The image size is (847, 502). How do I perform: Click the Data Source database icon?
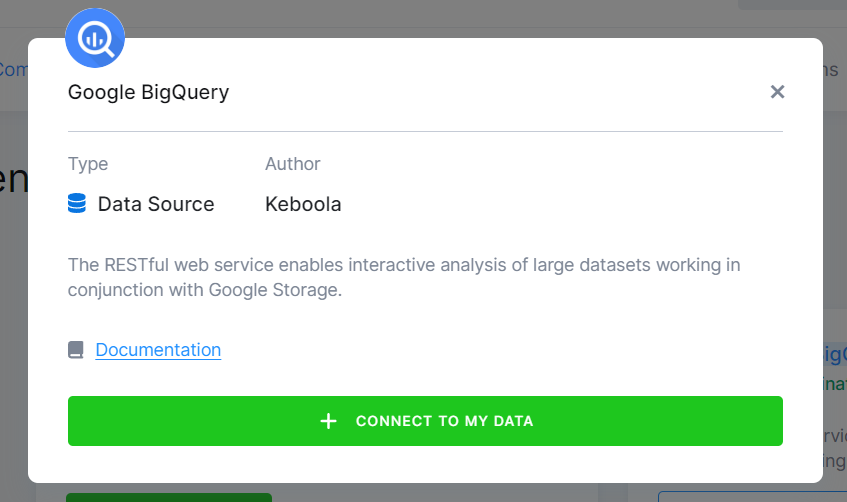tap(77, 204)
